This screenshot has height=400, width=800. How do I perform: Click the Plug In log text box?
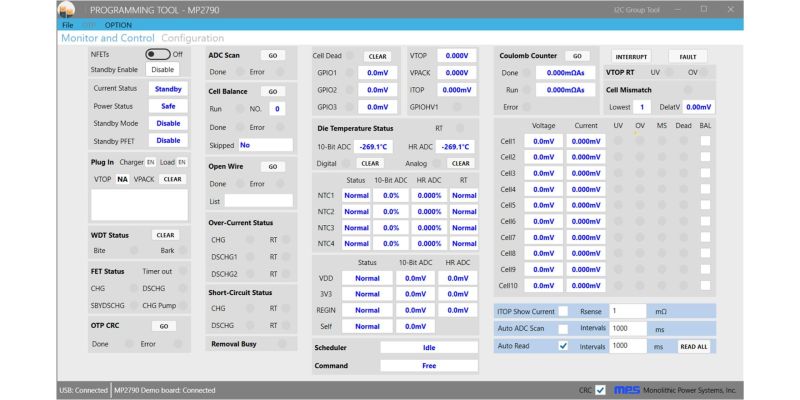coord(139,205)
